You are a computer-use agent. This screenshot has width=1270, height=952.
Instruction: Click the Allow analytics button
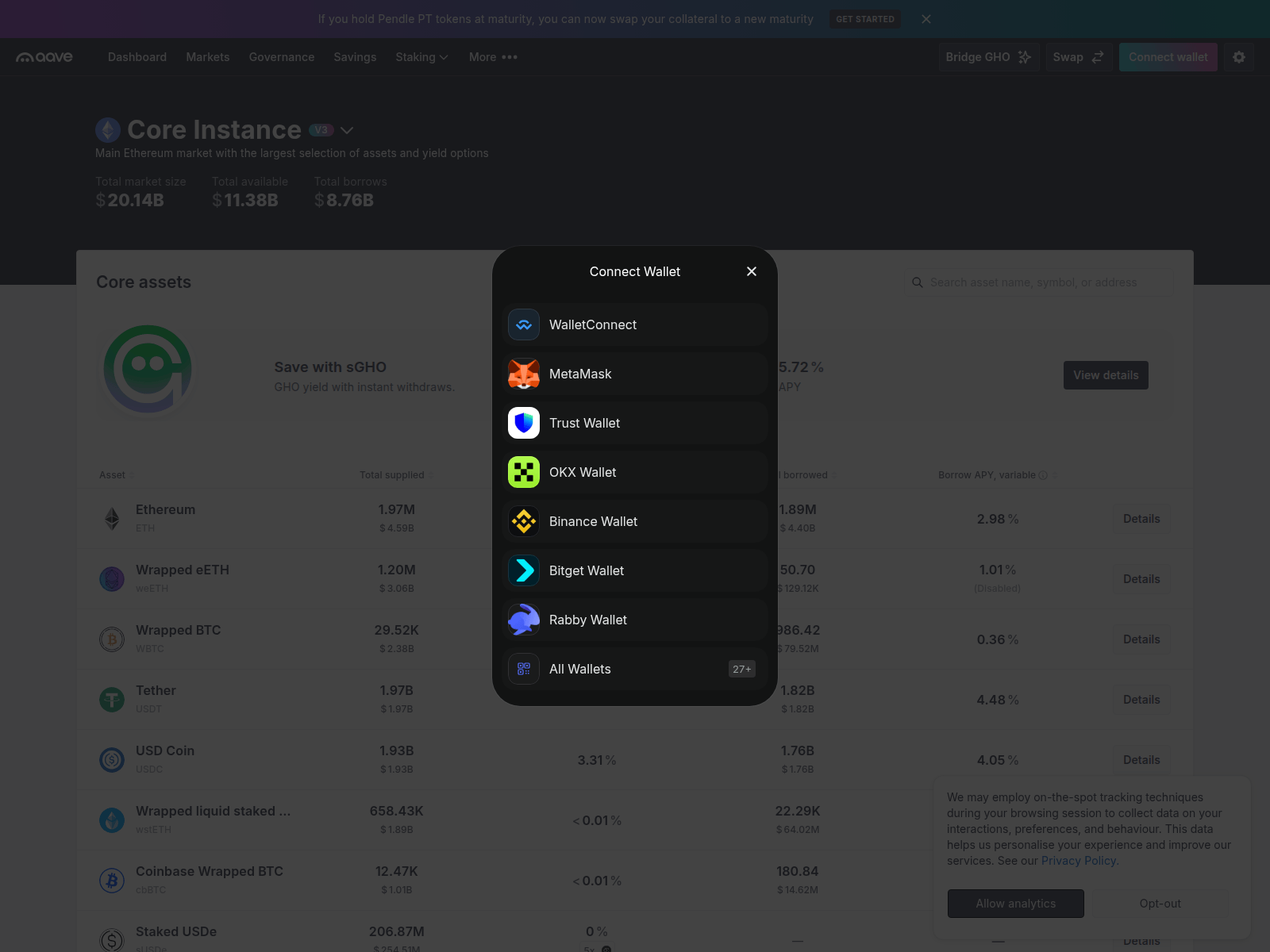(1016, 904)
